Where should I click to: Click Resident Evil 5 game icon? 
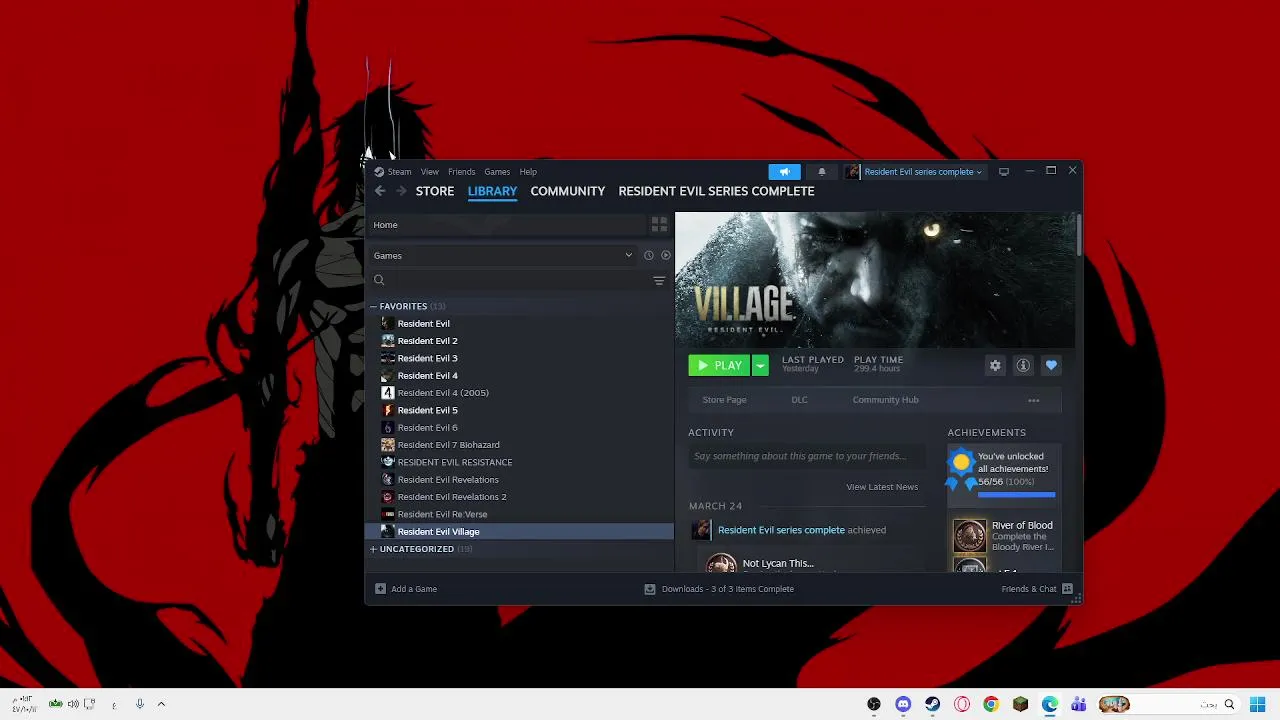click(x=388, y=410)
